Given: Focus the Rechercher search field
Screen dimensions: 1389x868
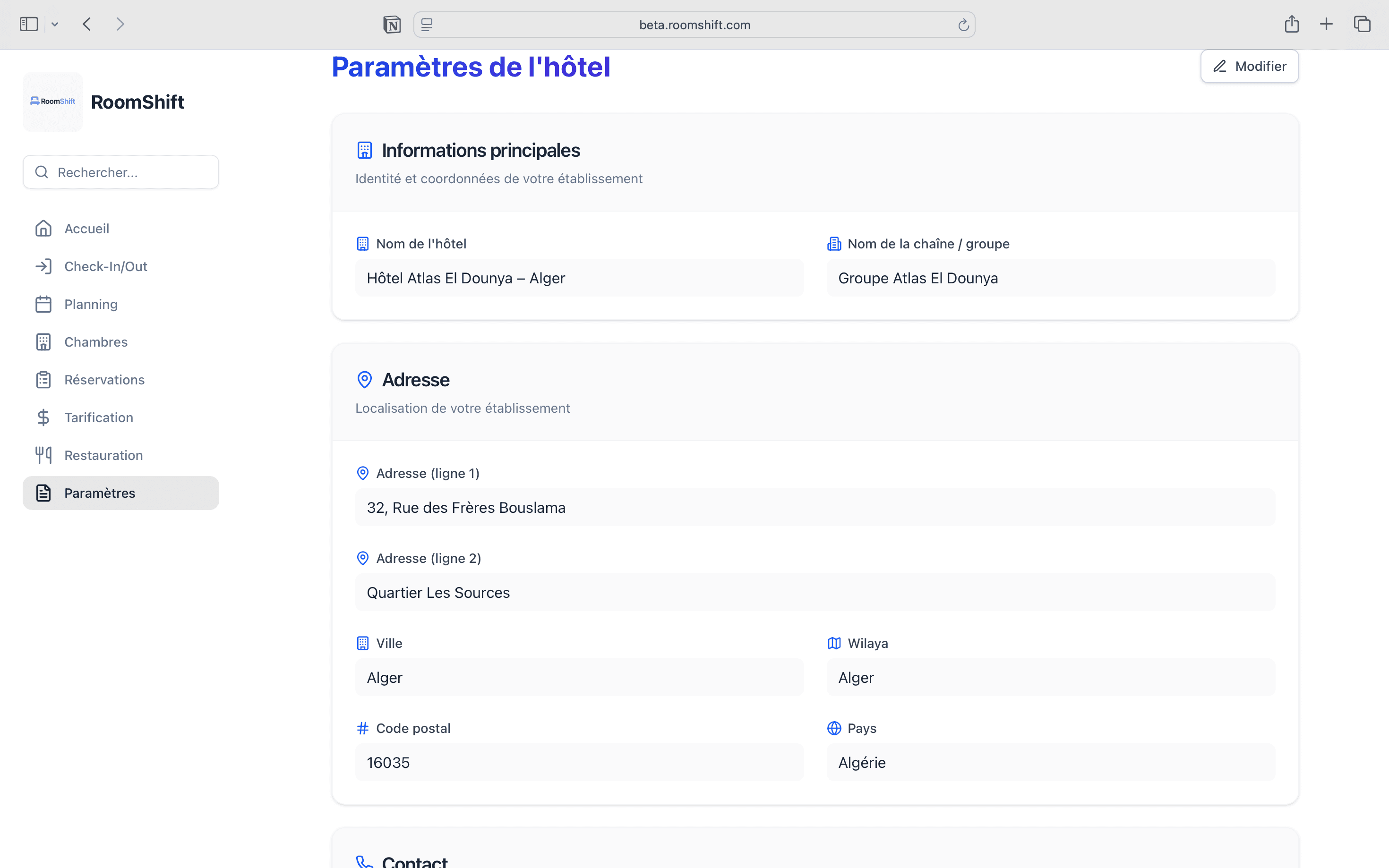Looking at the screenshot, I should click(121, 172).
